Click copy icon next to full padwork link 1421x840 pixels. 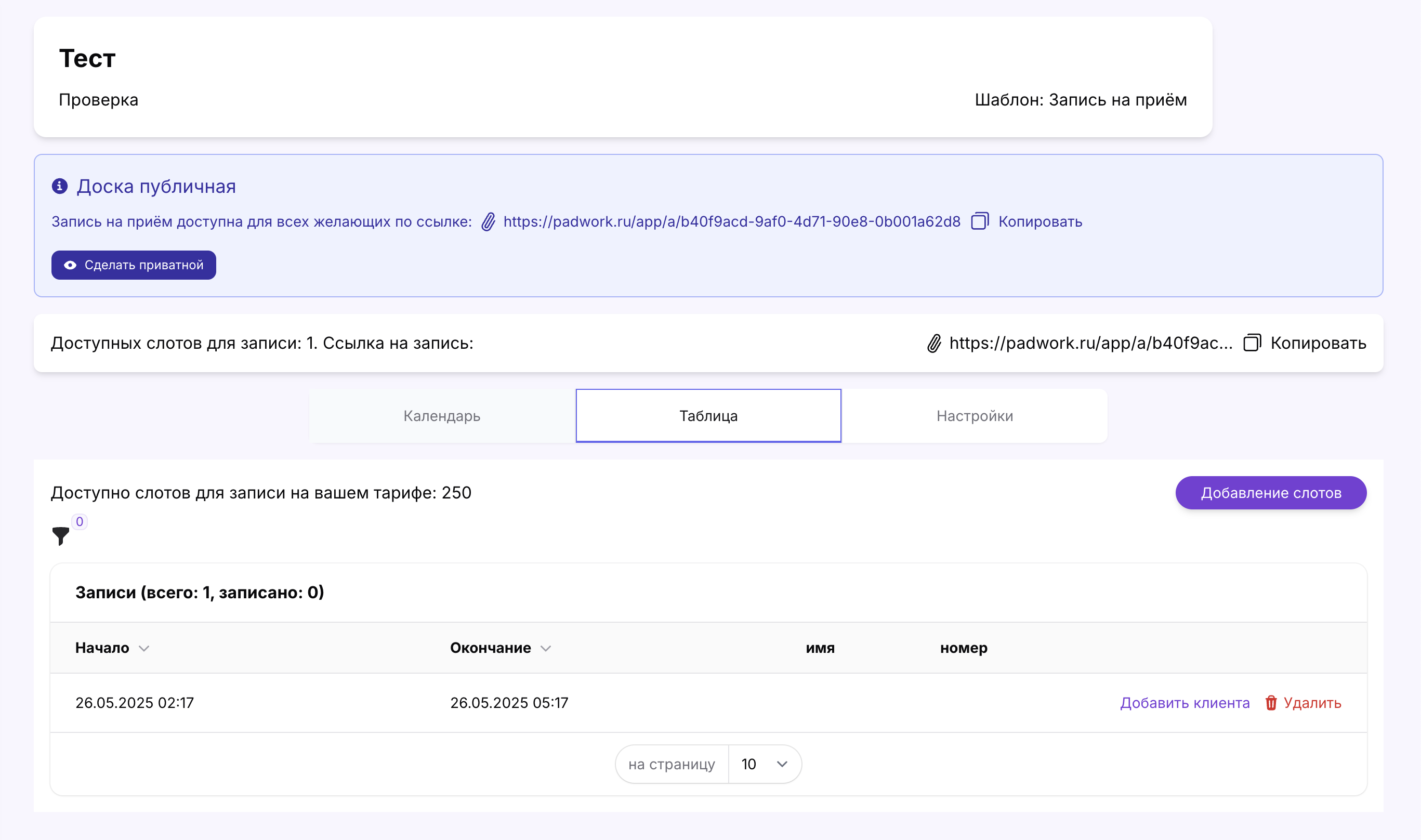[x=980, y=221]
